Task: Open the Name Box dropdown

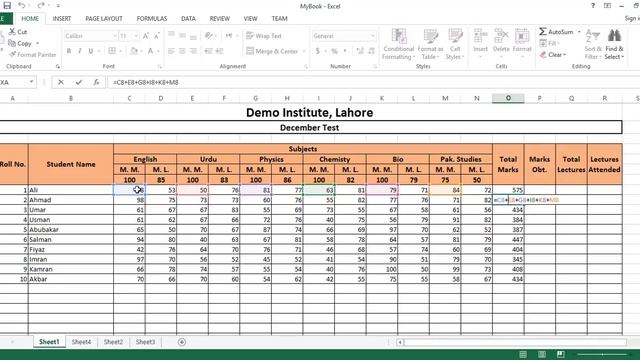Action: 31,82
